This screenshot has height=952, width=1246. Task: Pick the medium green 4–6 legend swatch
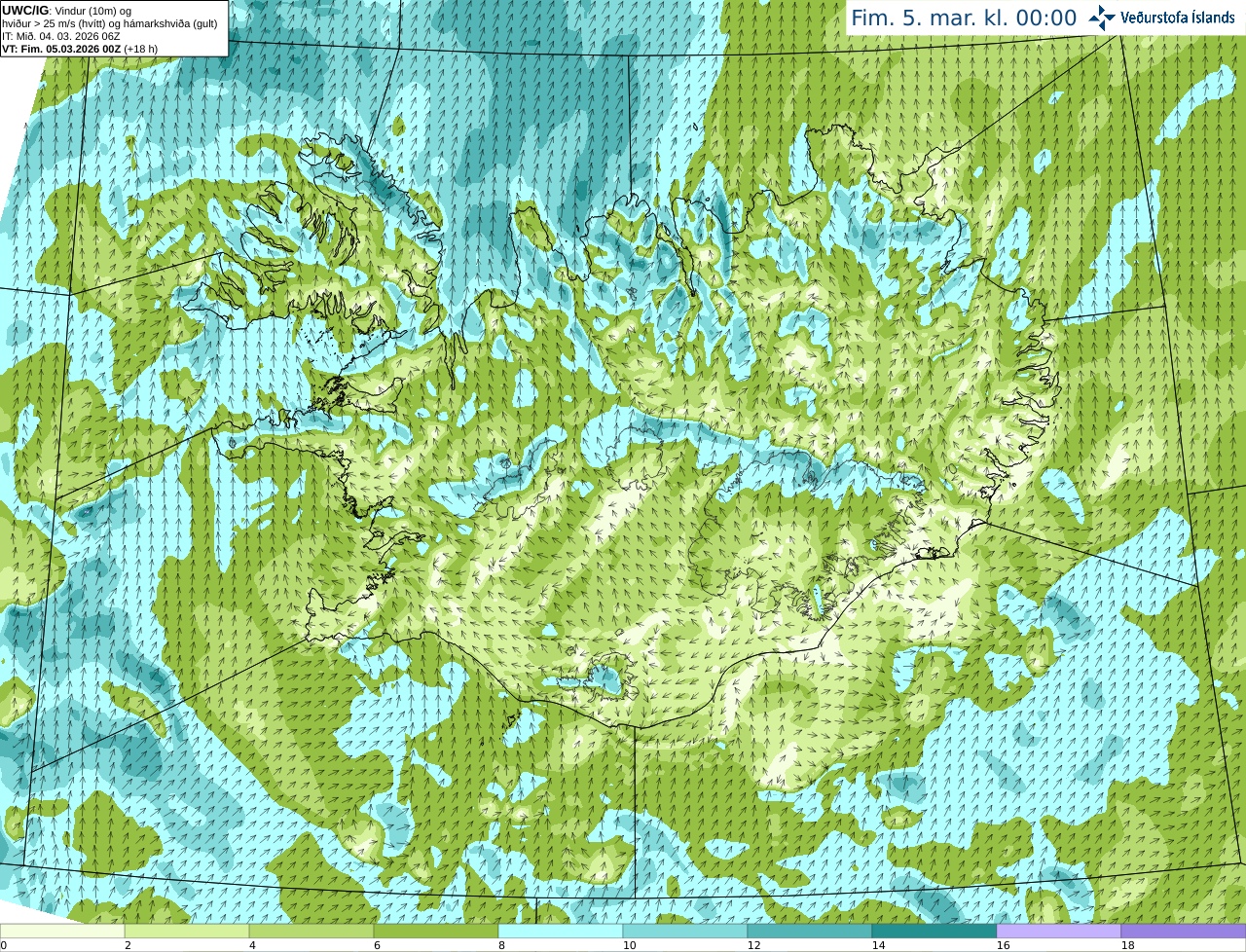click(x=311, y=932)
